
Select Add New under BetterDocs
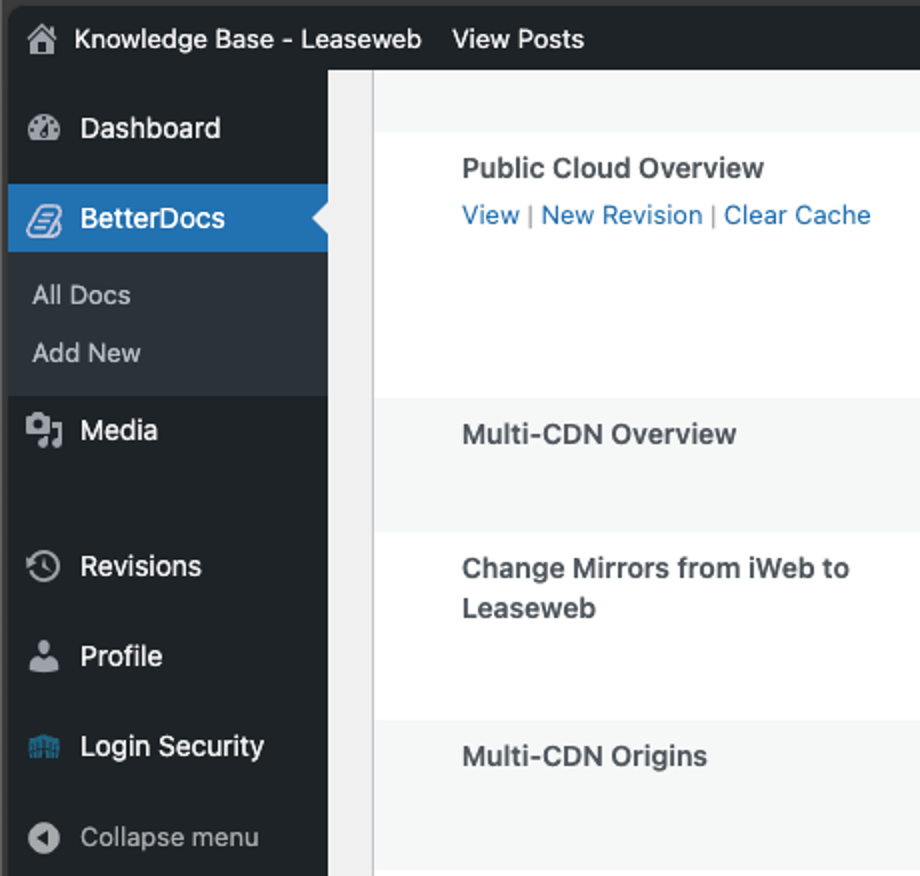(86, 353)
